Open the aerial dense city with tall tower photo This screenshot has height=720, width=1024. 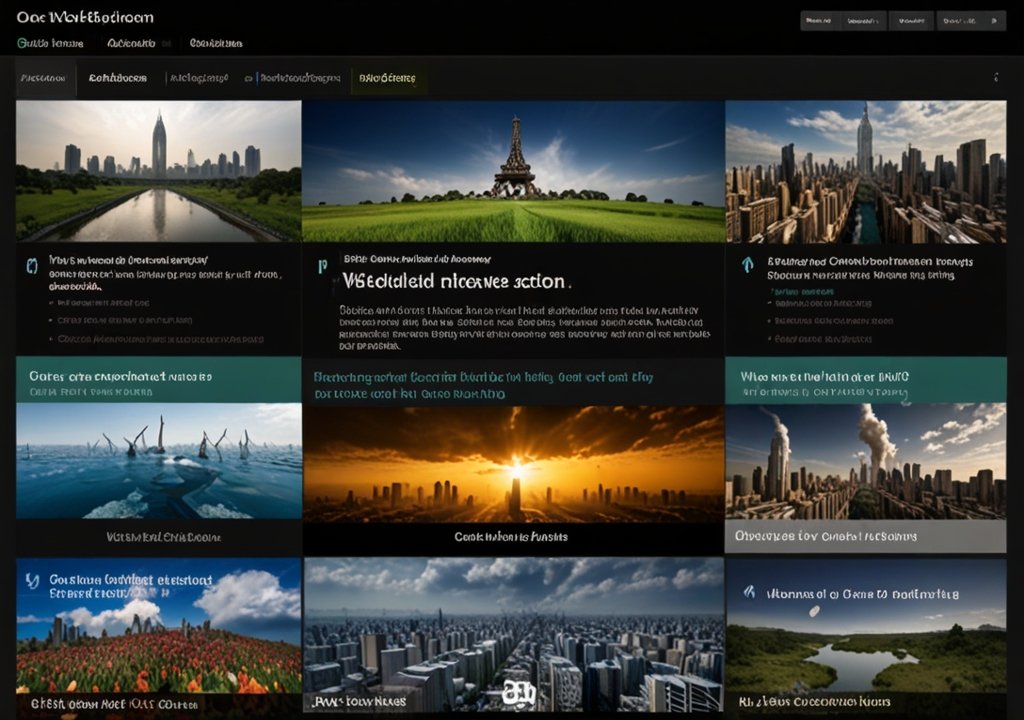[866, 171]
